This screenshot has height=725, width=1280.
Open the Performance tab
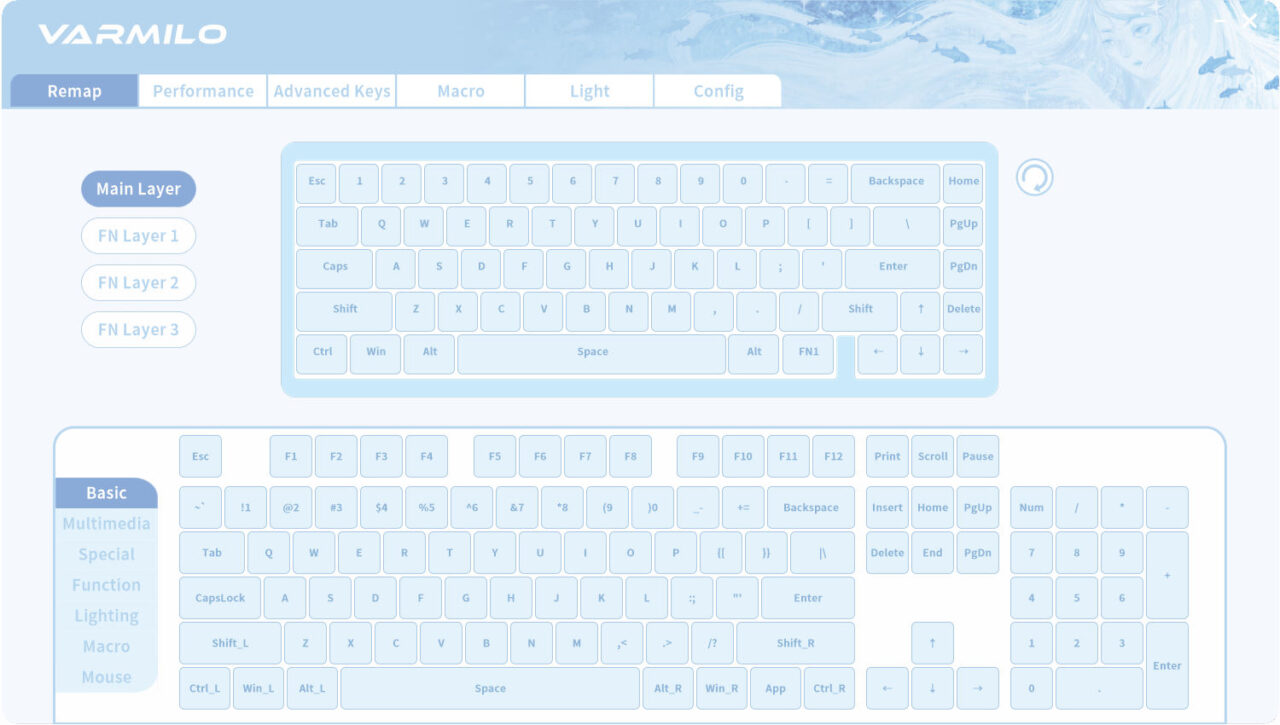pos(203,91)
